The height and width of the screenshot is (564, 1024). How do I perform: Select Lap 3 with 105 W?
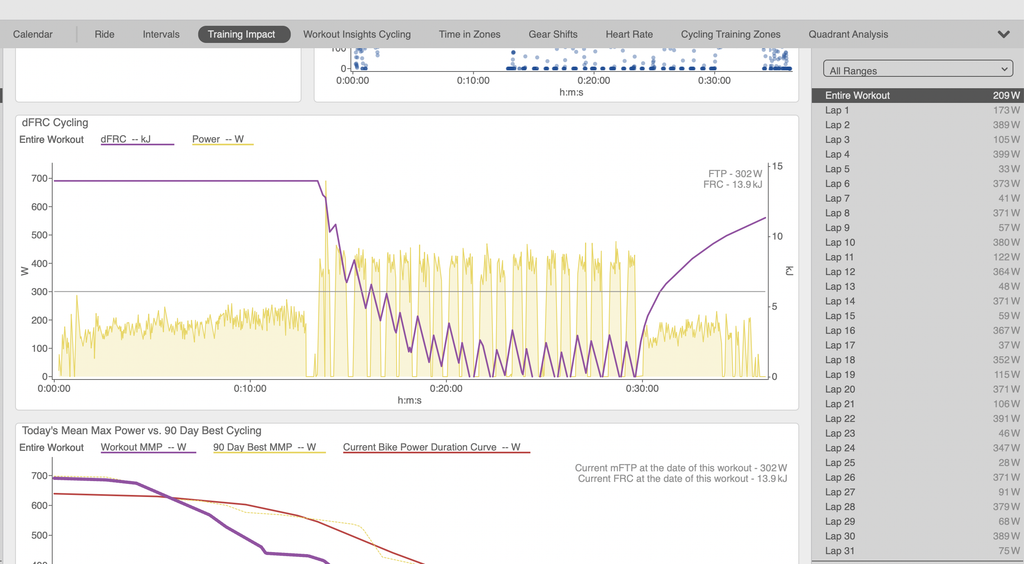[x=918, y=140]
